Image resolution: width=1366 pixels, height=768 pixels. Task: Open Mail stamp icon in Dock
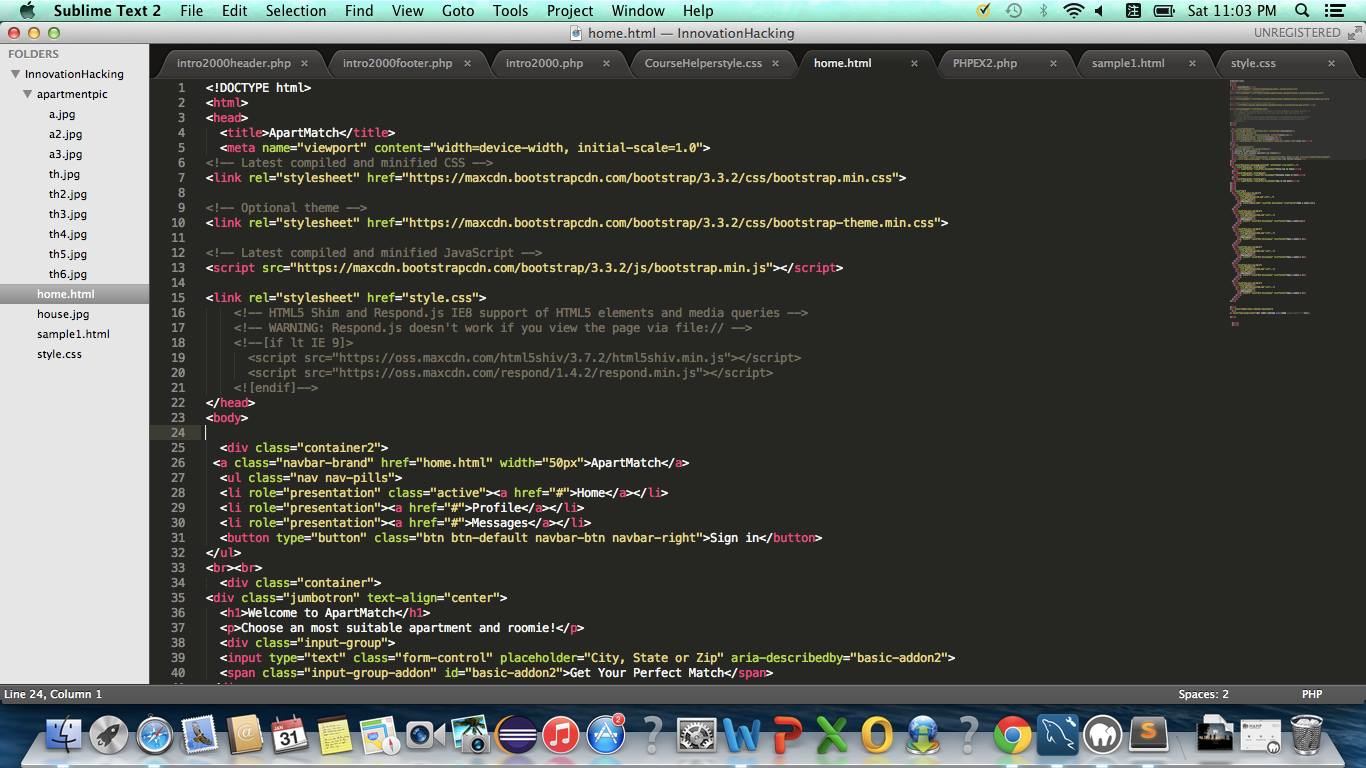coord(200,736)
